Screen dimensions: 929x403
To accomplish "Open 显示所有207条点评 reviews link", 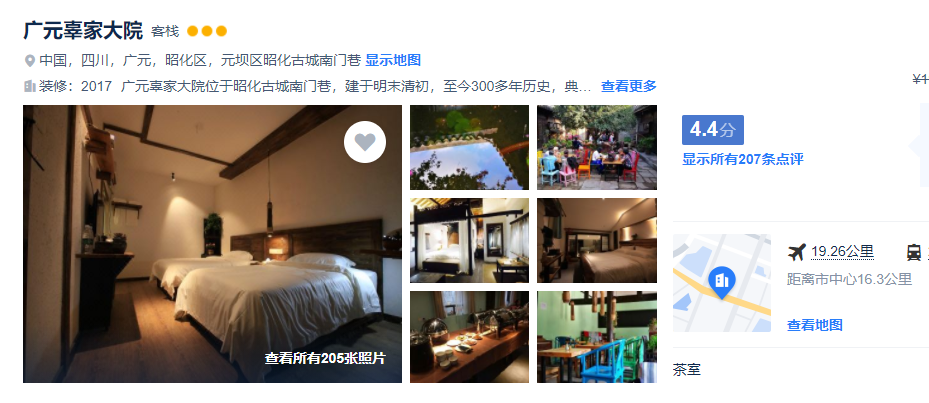I will click(742, 159).
